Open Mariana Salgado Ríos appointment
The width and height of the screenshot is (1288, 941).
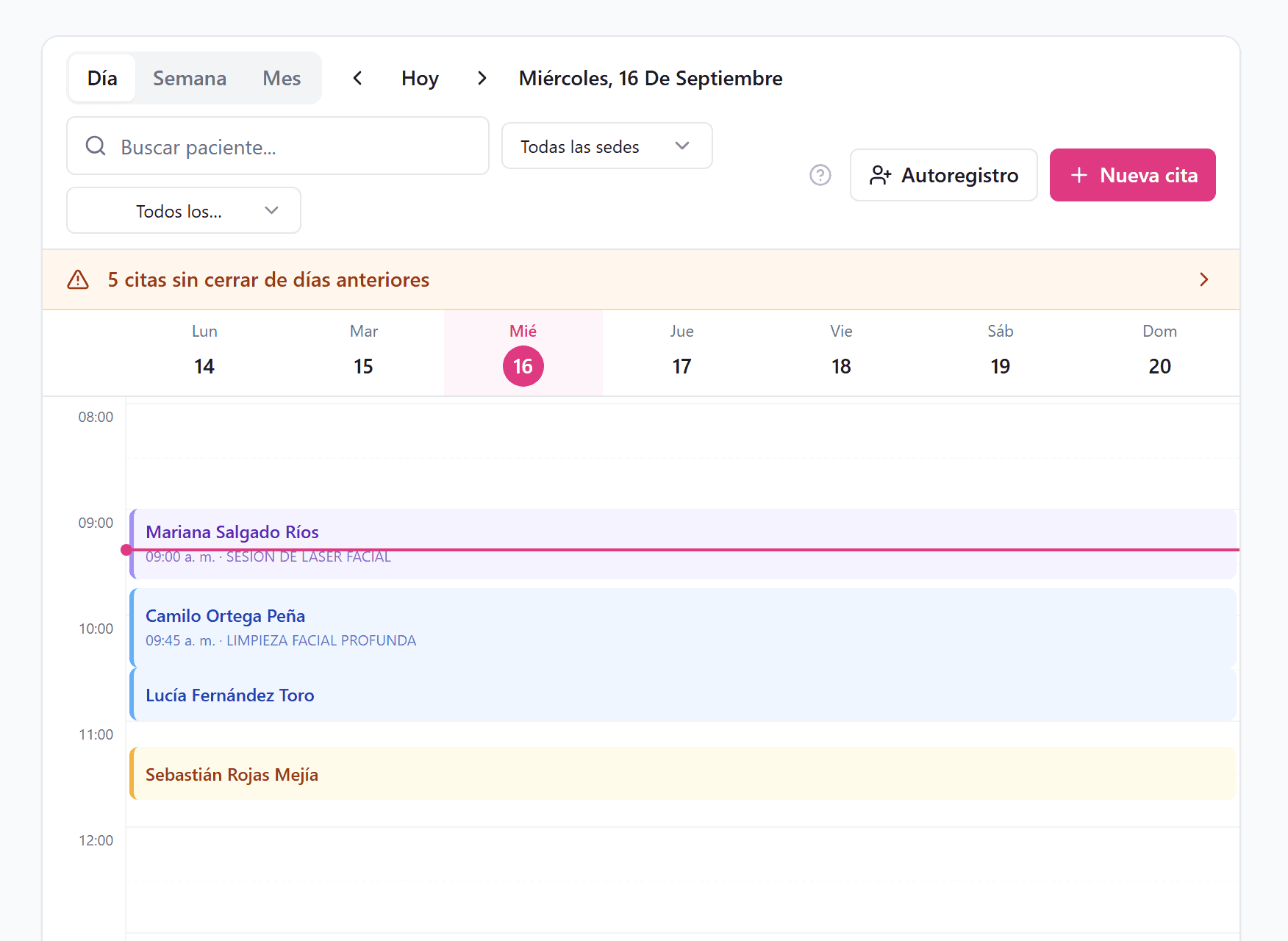pos(684,544)
